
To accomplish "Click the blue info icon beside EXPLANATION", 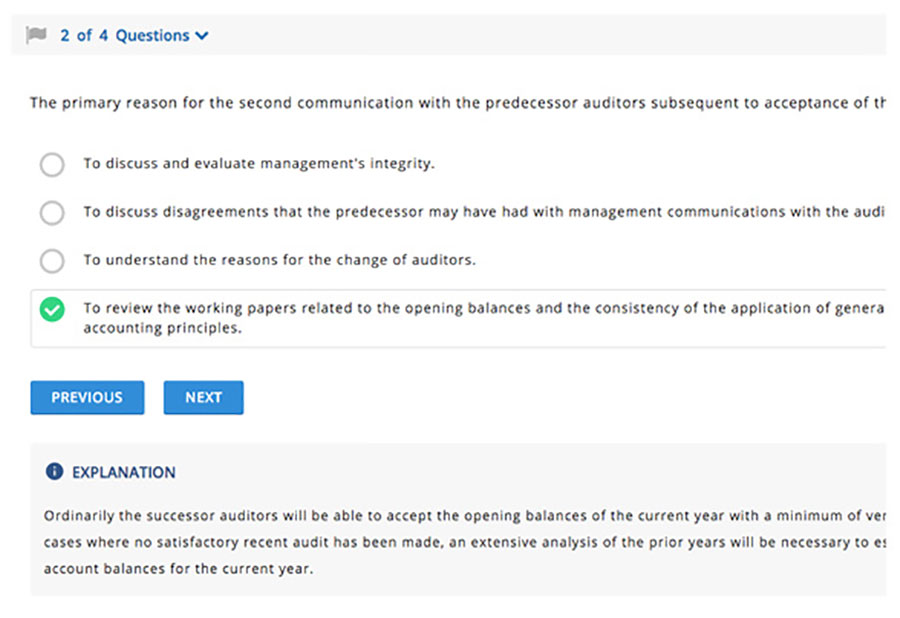I will pyautogui.click(x=55, y=472).
